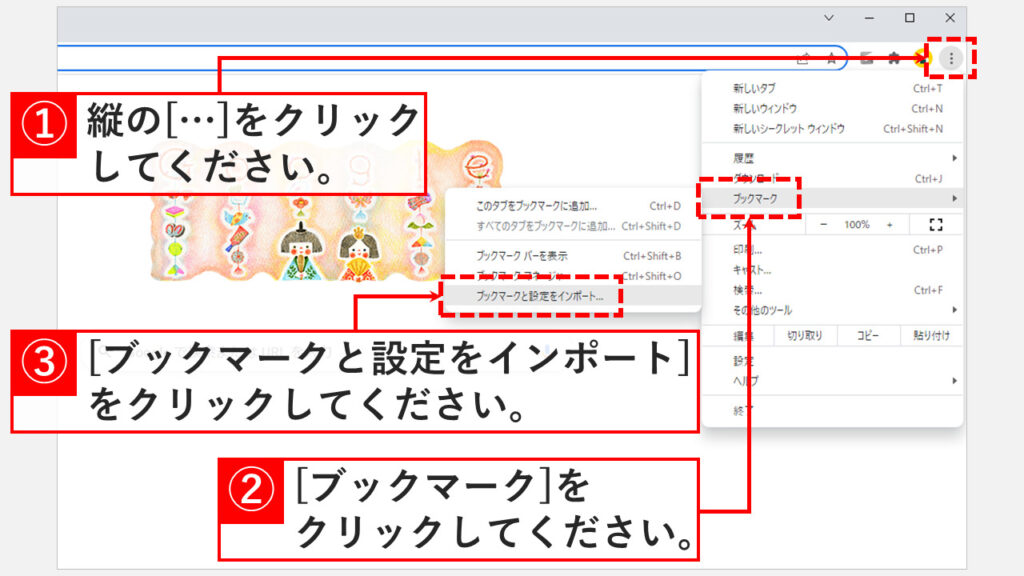Select the Ctrl+F search menu item
This screenshot has height=576, width=1024.
pyautogui.click(x=832, y=290)
